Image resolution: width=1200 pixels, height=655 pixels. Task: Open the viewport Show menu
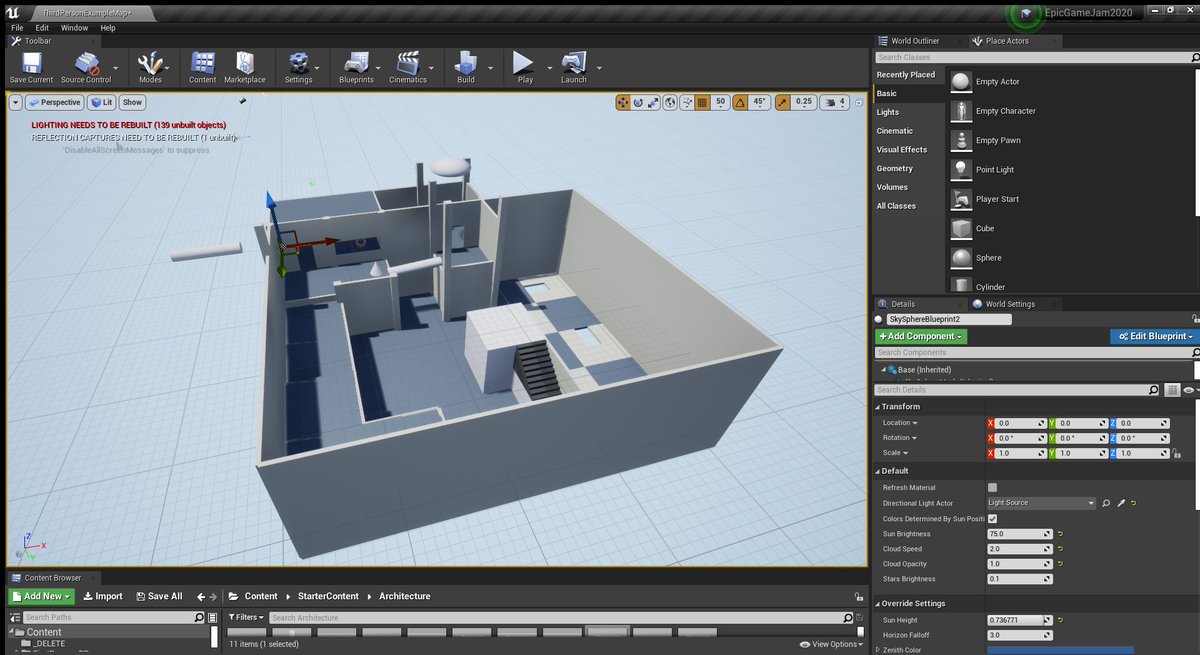(x=132, y=102)
